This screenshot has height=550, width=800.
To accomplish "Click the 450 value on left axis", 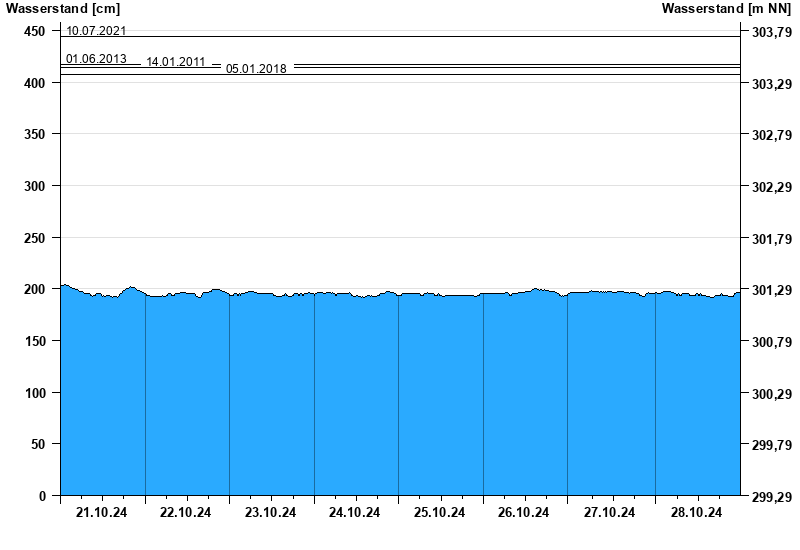I will [x=34, y=31].
